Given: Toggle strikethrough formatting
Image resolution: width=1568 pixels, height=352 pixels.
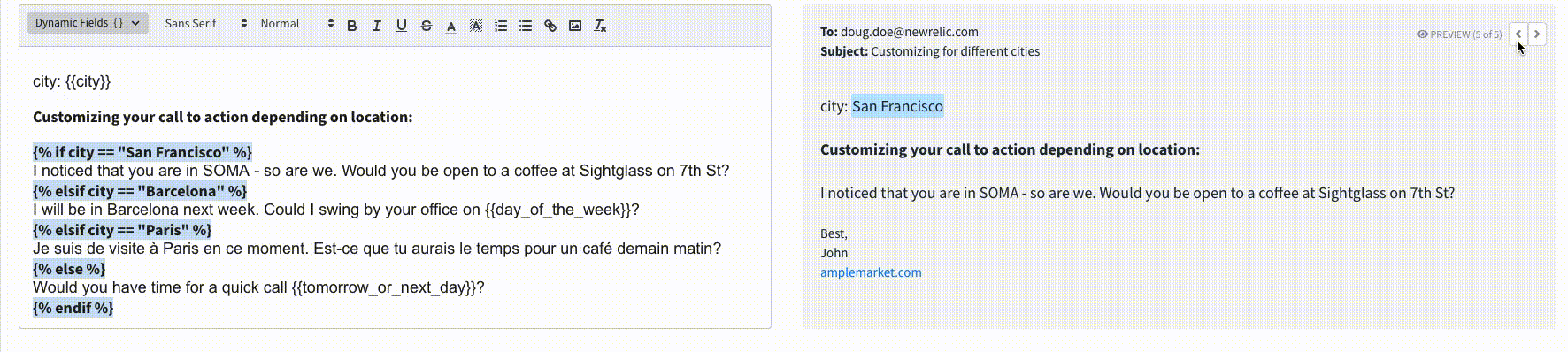Looking at the screenshot, I should coord(427,26).
